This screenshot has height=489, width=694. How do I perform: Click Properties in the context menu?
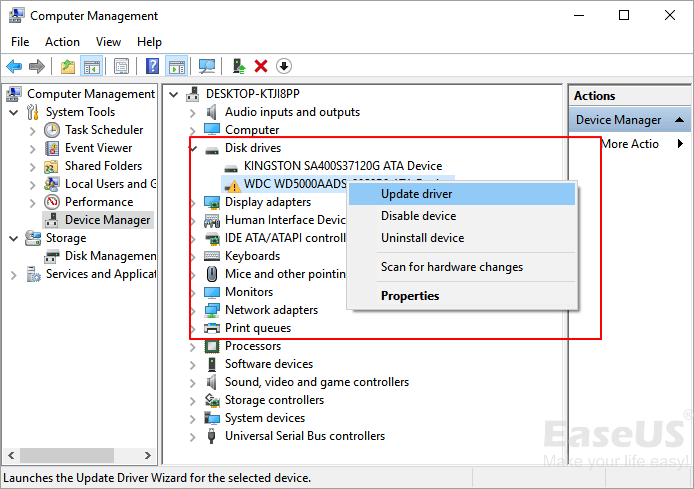click(x=409, y=296)
